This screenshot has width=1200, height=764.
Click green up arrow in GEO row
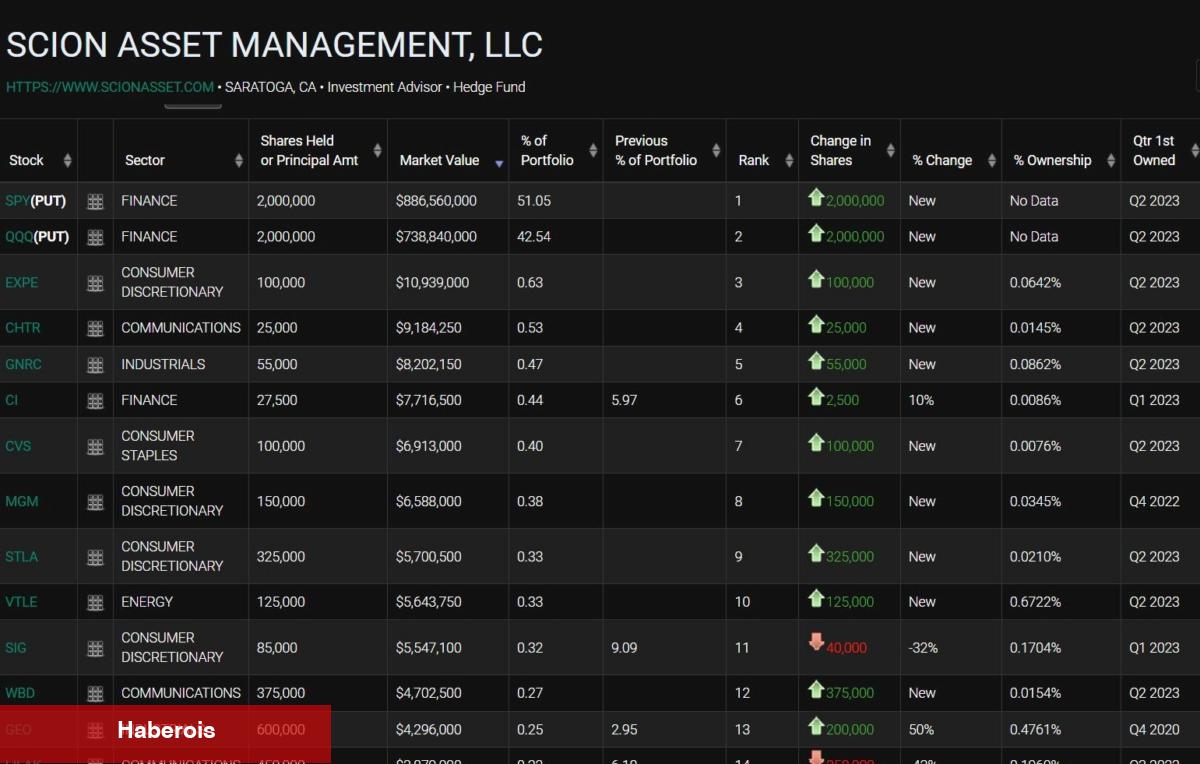coord(816,726)
